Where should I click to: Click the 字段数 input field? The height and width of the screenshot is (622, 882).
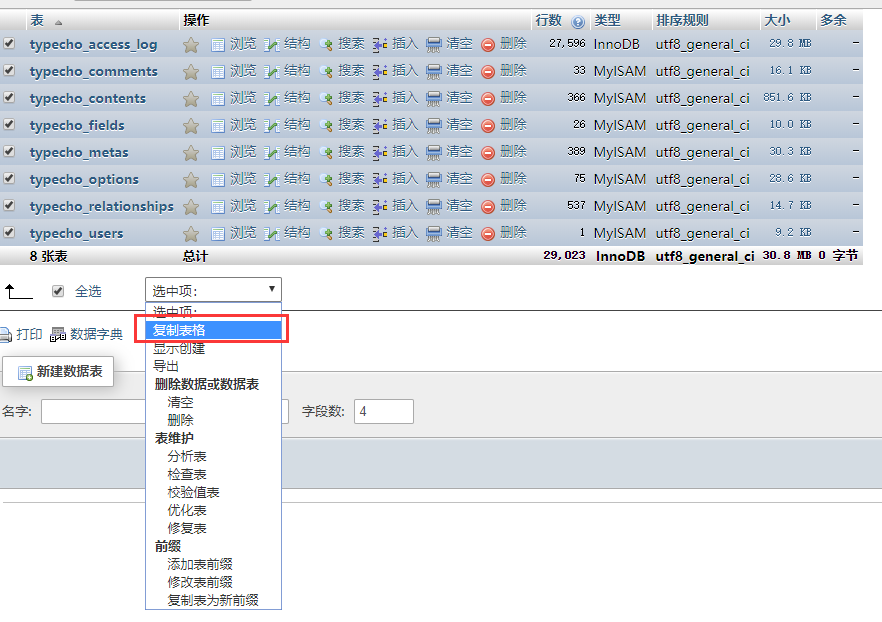384,411
